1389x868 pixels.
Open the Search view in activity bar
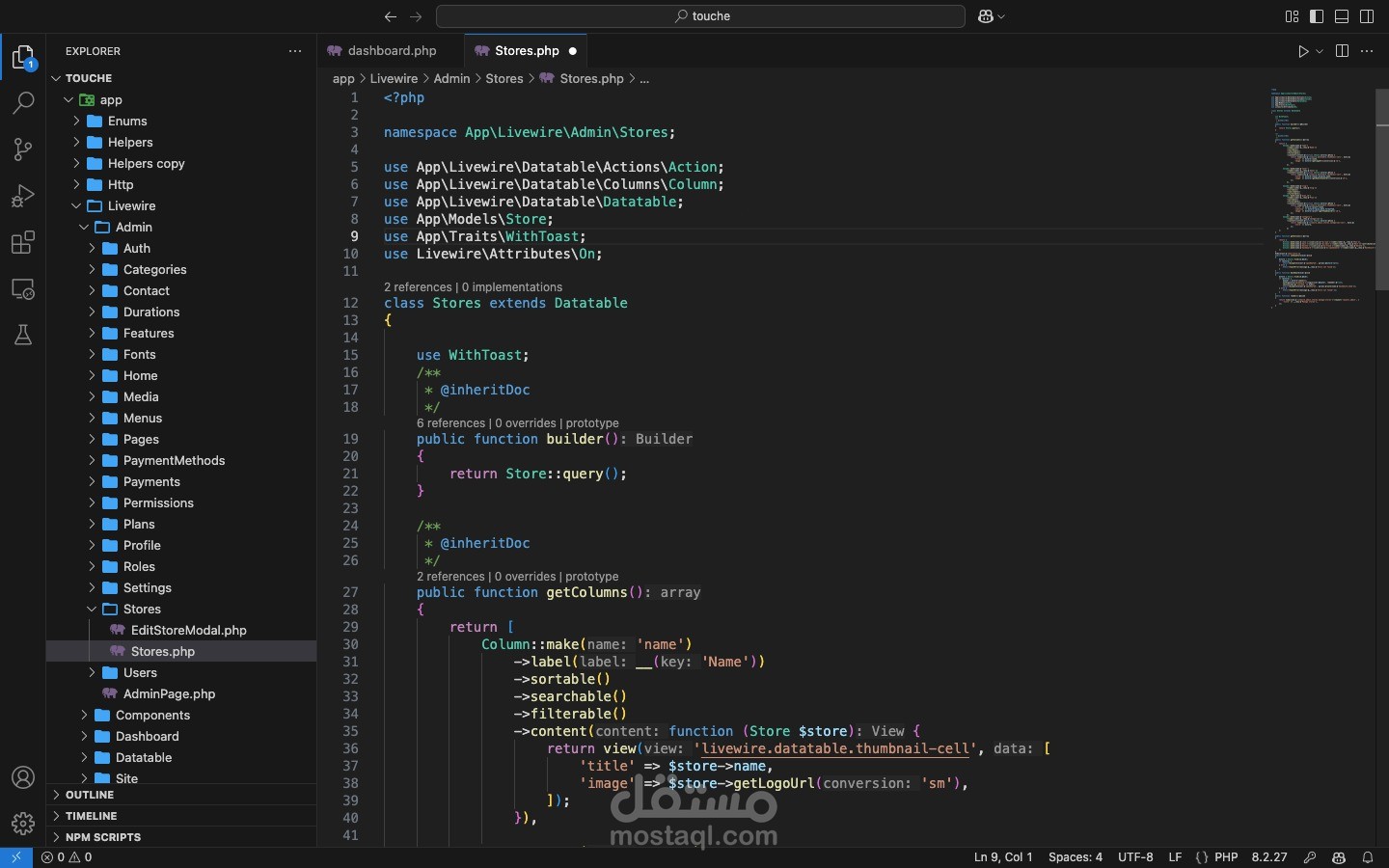click(x=23, y=103)
